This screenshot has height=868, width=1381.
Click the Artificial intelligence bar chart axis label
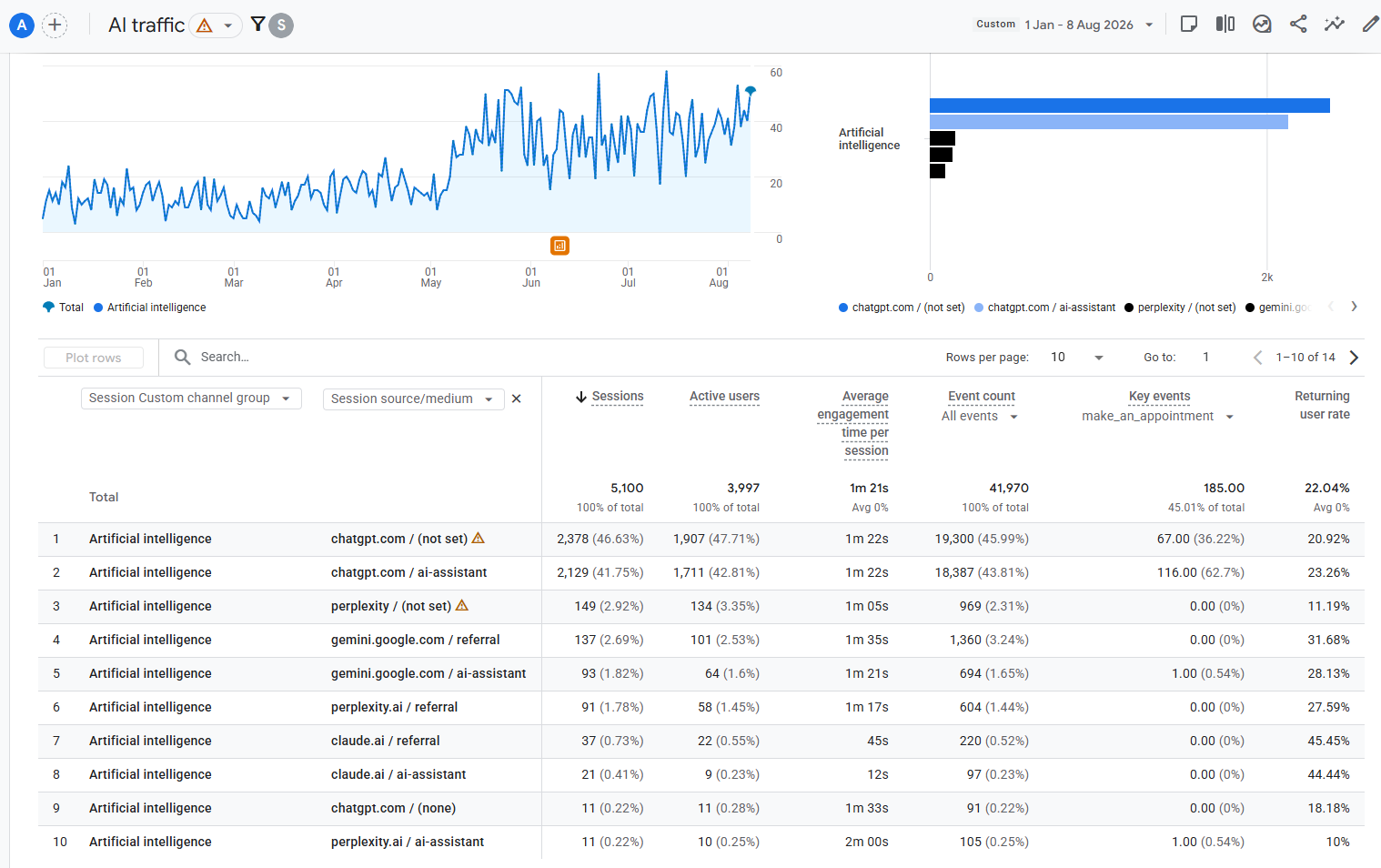[x=870, y=139]
